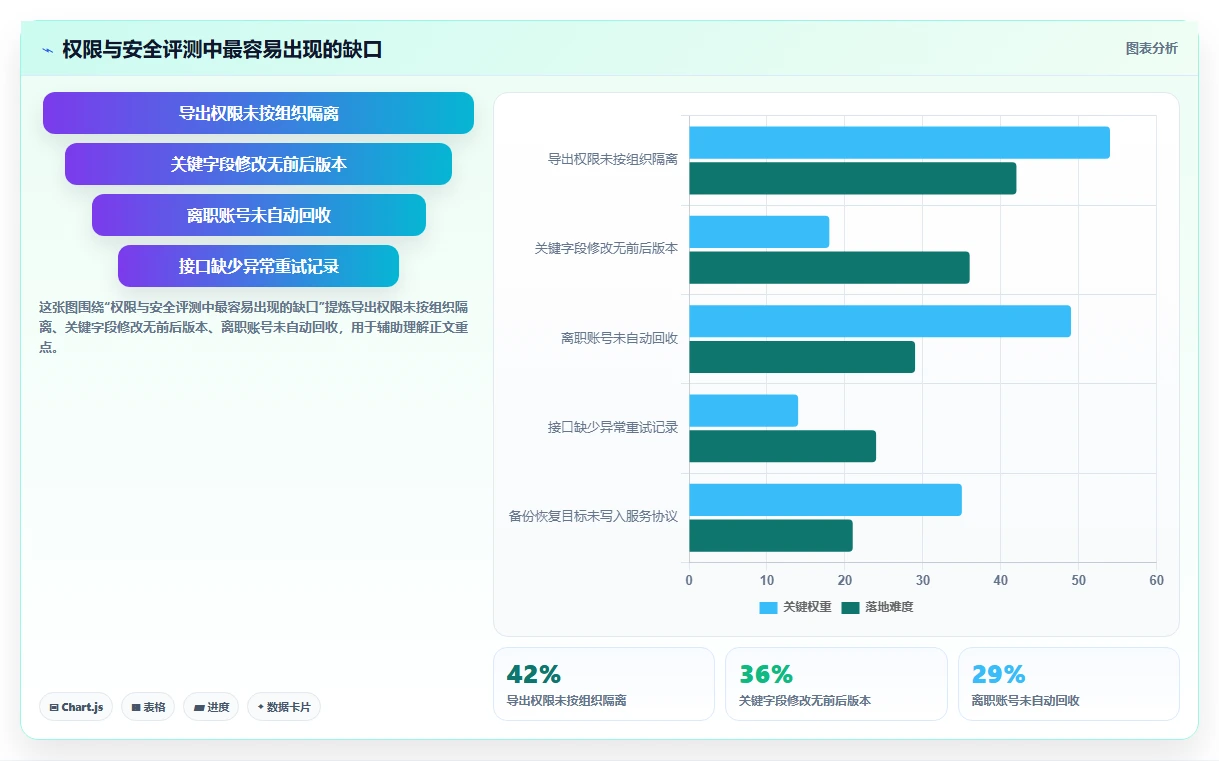
Task: Click axis label 备份恢复目标未写入服务协议
Action: click(593, 517)
